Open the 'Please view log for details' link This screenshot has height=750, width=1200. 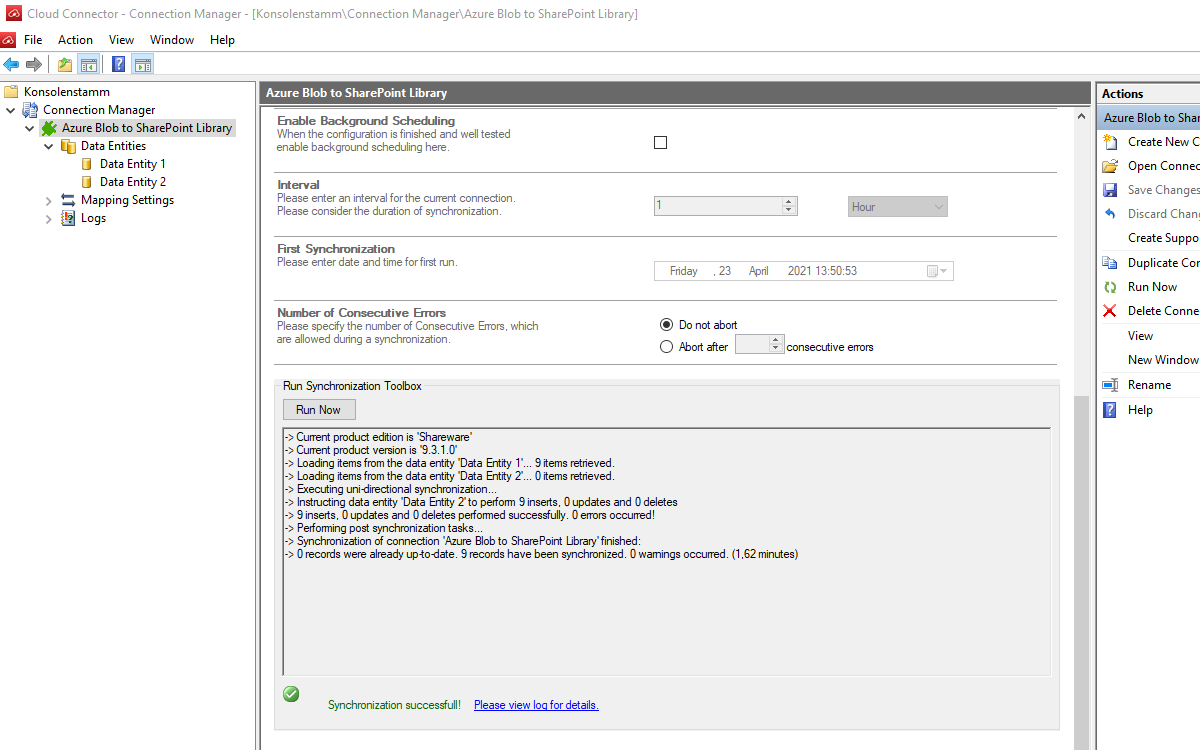pos(536,705)
